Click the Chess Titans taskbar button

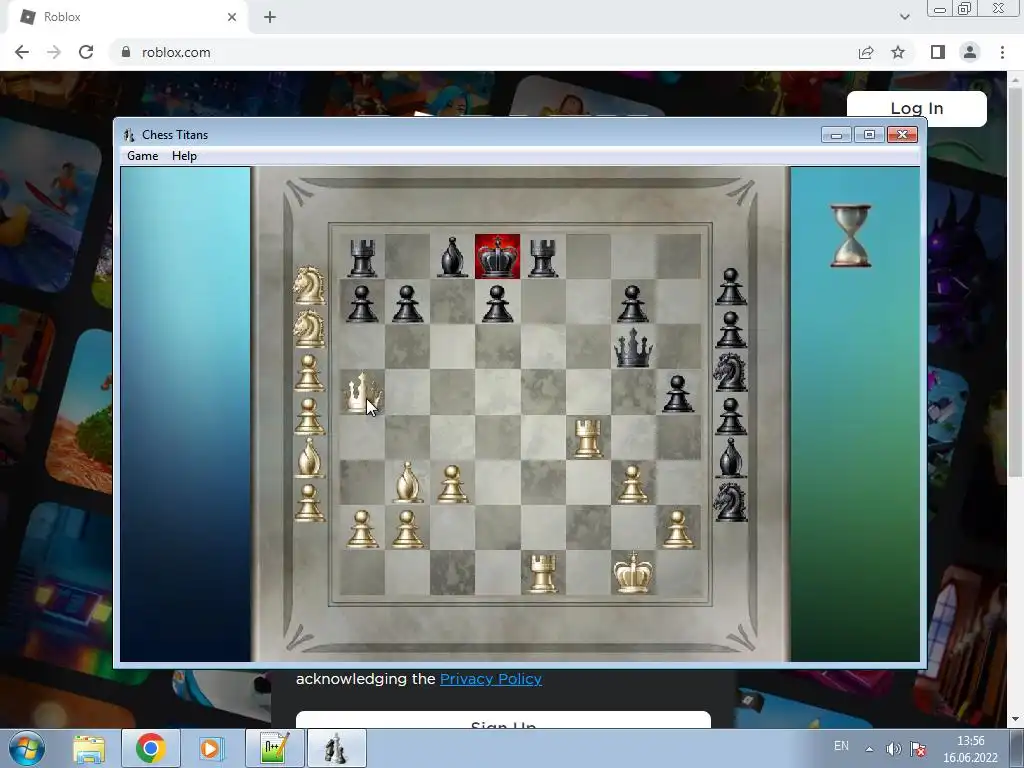click(336, 748)
